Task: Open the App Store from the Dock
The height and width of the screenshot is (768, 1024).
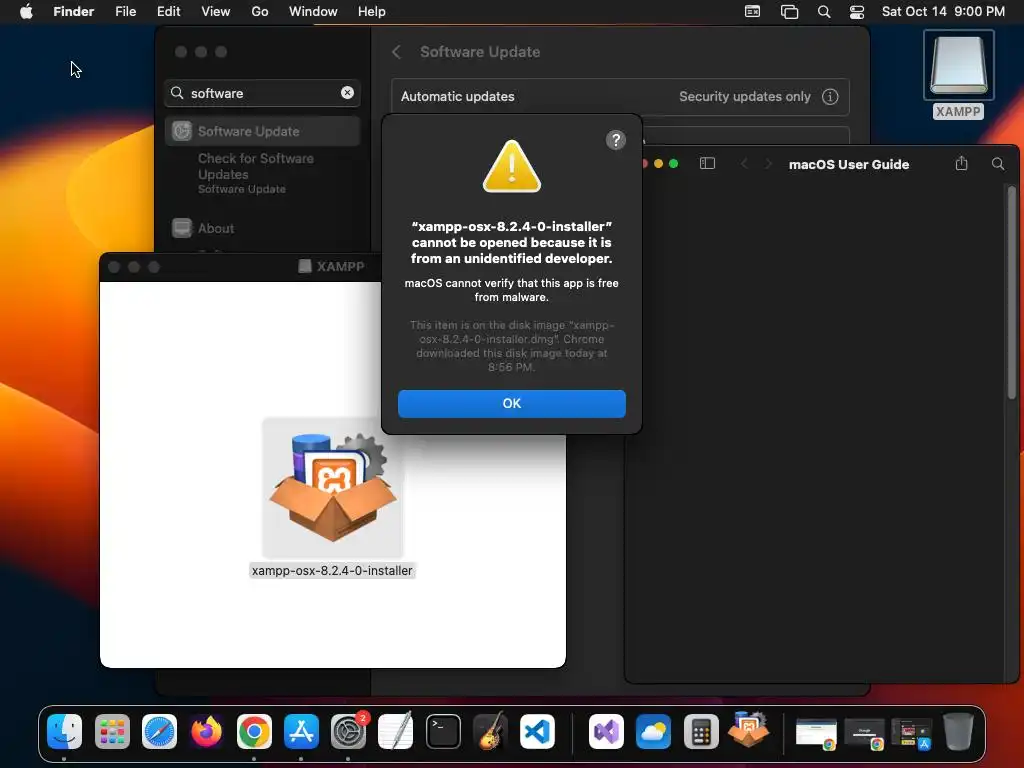Action: click(301, 731)
